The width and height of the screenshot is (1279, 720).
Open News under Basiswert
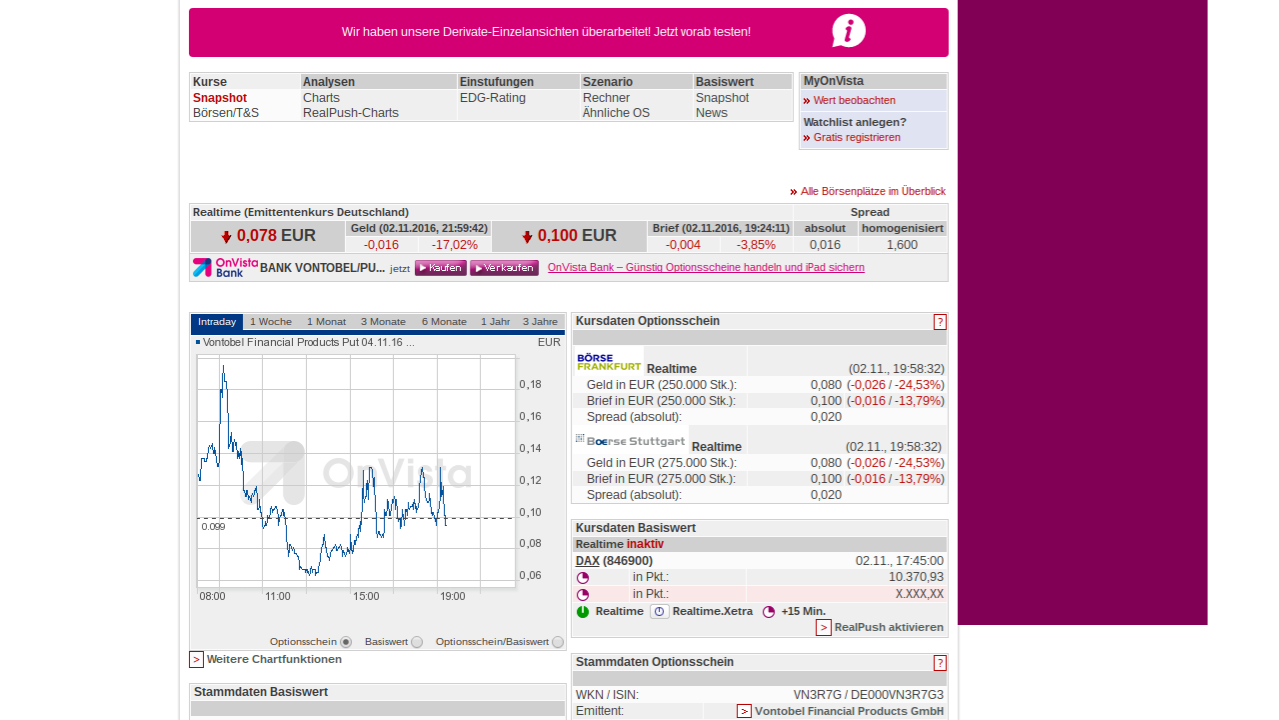point(712,113)
